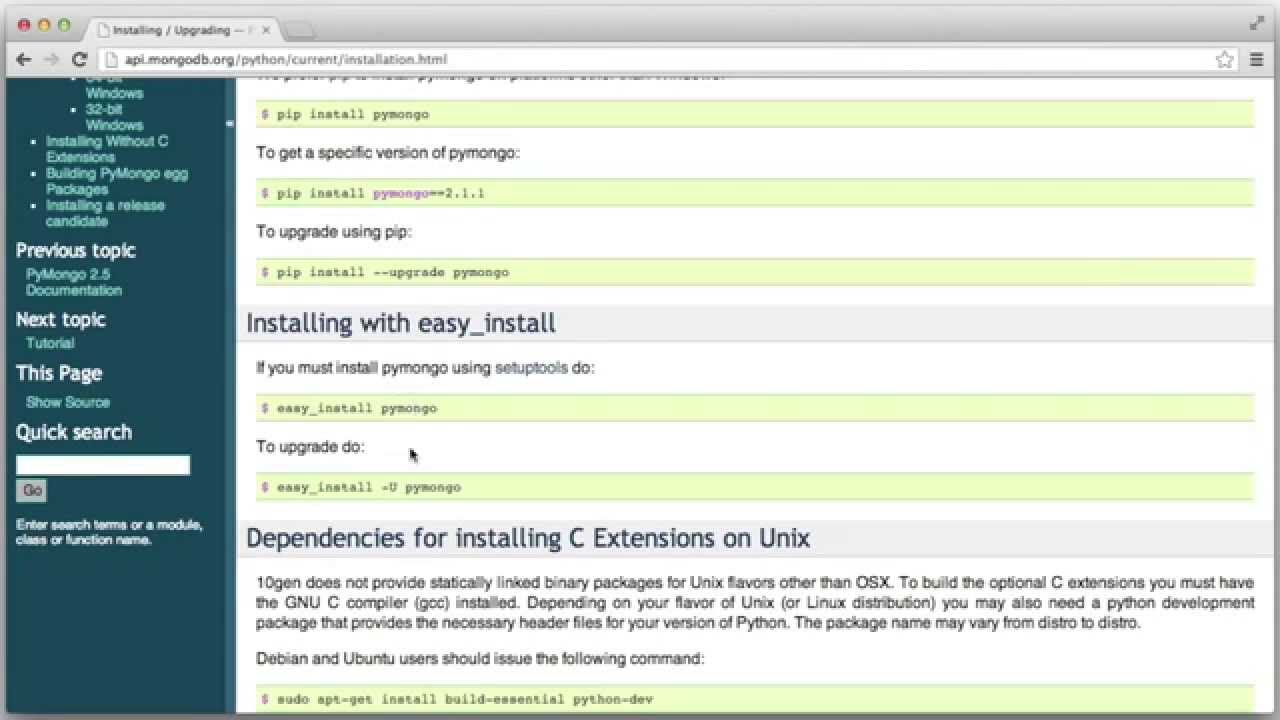This screenshot has height=720, width=1280.
Task: Click the page icon in the address bar
Action: tap(110, 59)
